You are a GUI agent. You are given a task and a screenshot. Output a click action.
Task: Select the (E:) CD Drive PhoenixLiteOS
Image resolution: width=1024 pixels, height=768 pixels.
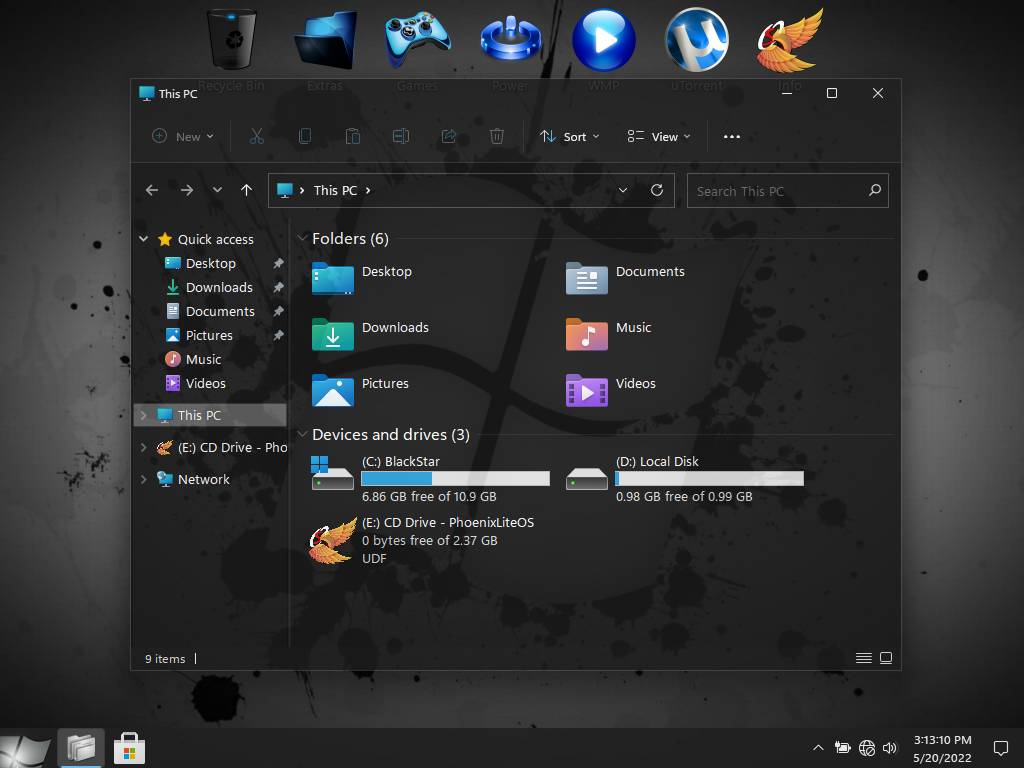[x=423, y=540]
